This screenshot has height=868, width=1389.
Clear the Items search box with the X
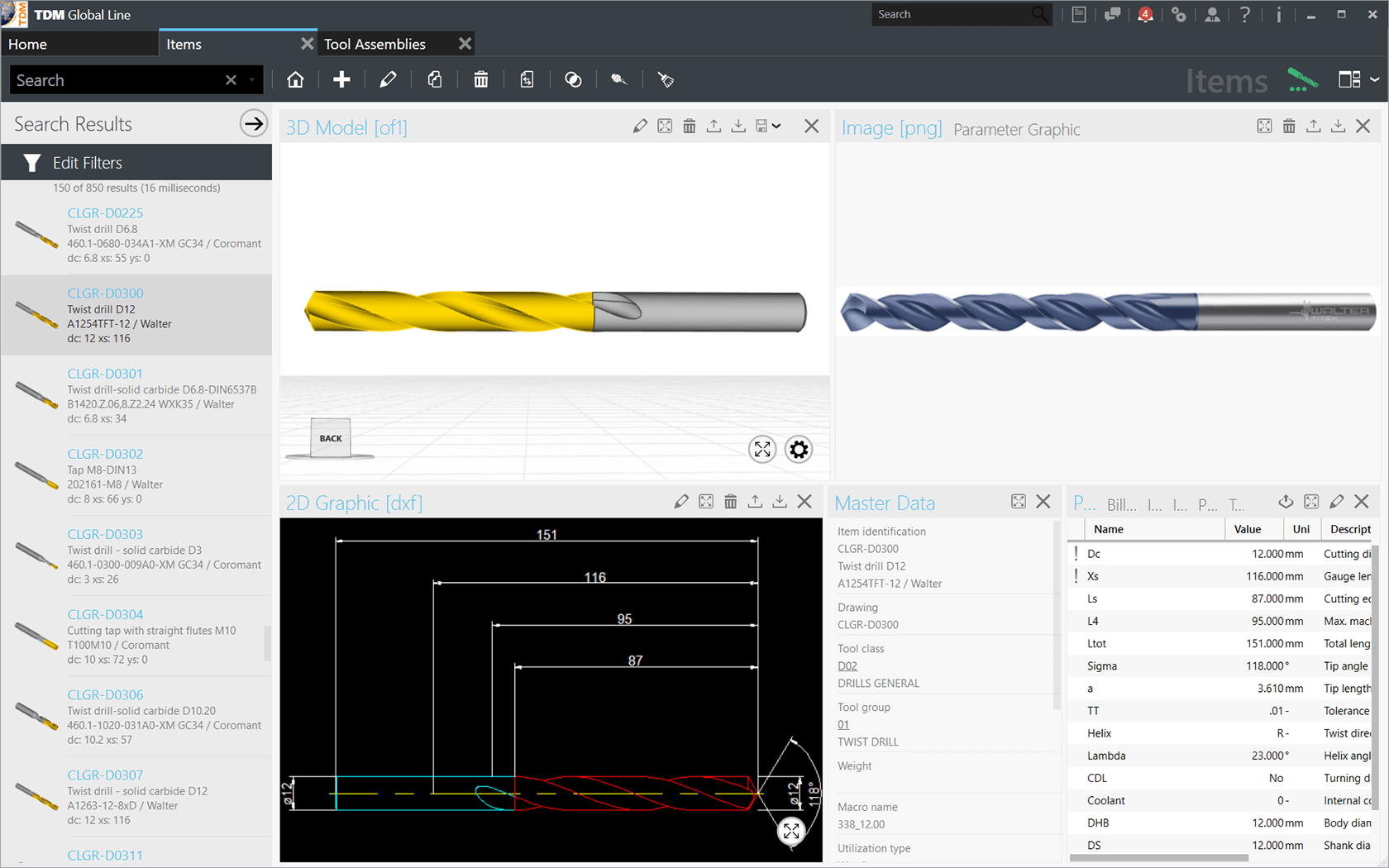(231, 80)
